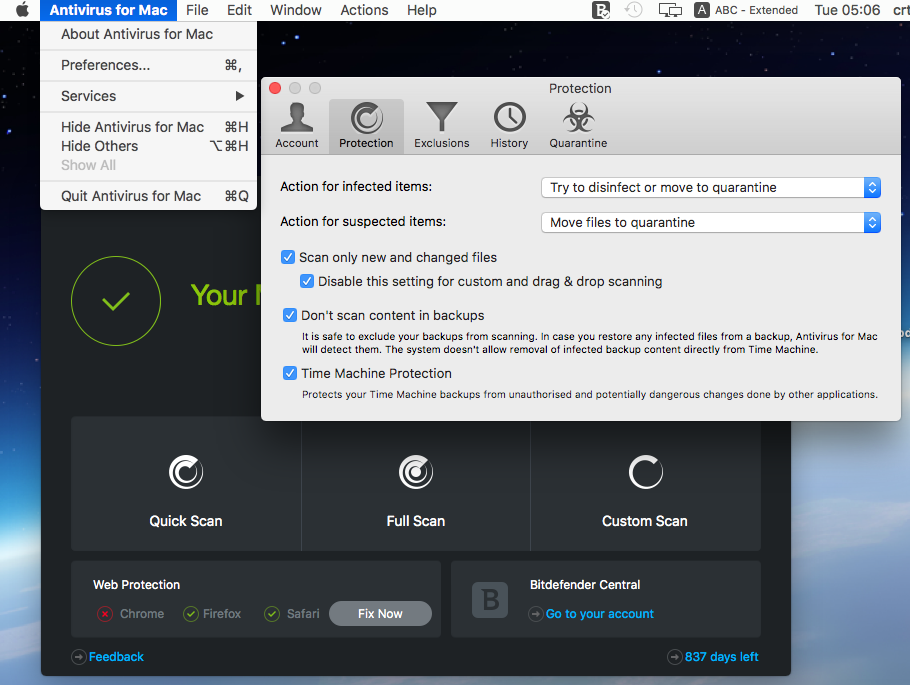910x685 pixels.
Task: Choose Quit Antivirus for Mac
Action: tap(149, 196)
